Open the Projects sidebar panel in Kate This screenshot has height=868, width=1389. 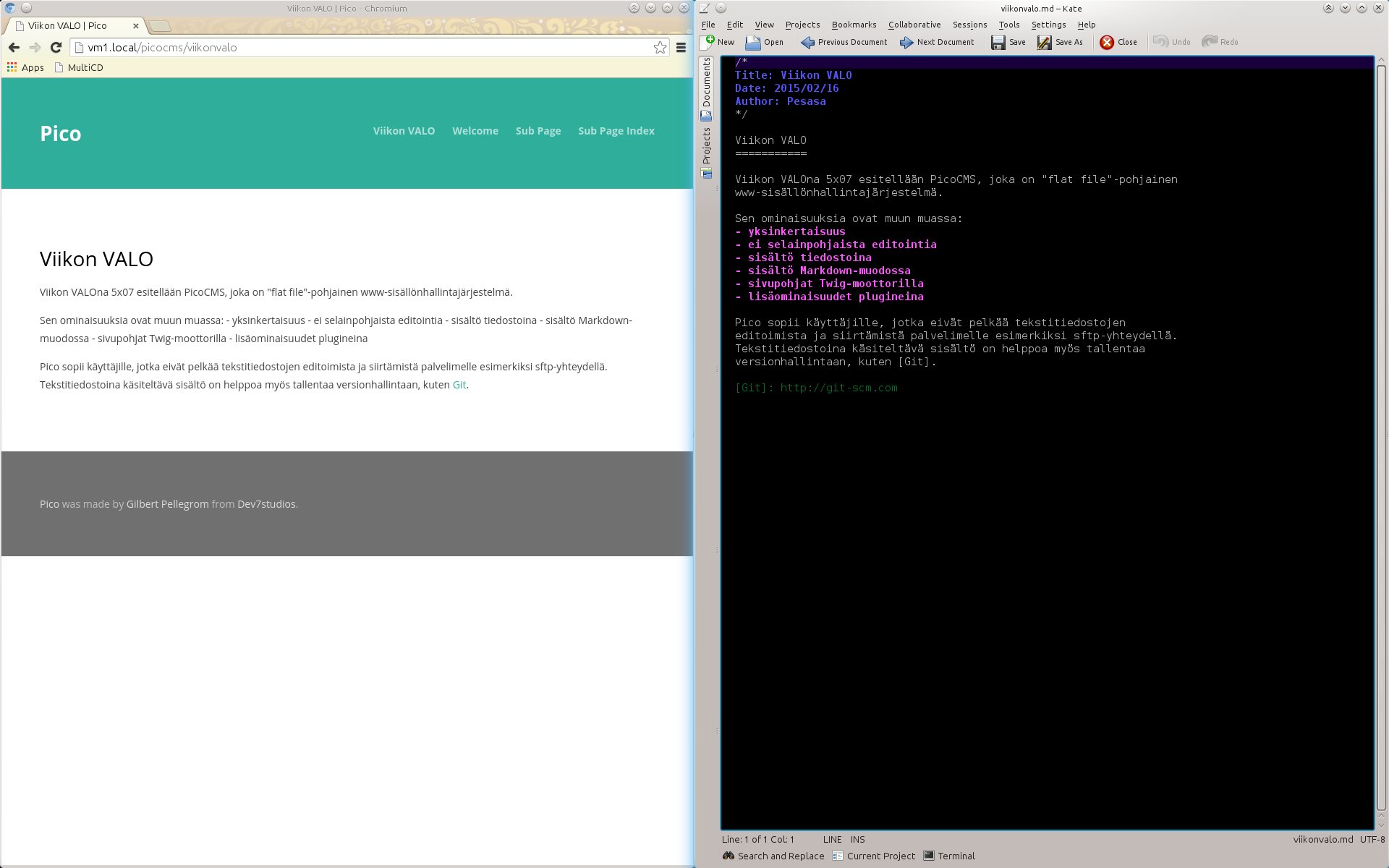(x=706, y=153)
